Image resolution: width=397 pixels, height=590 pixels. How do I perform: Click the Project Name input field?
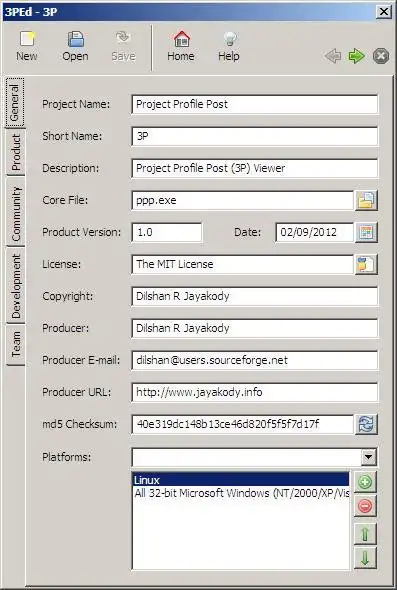tap(255, 104)
